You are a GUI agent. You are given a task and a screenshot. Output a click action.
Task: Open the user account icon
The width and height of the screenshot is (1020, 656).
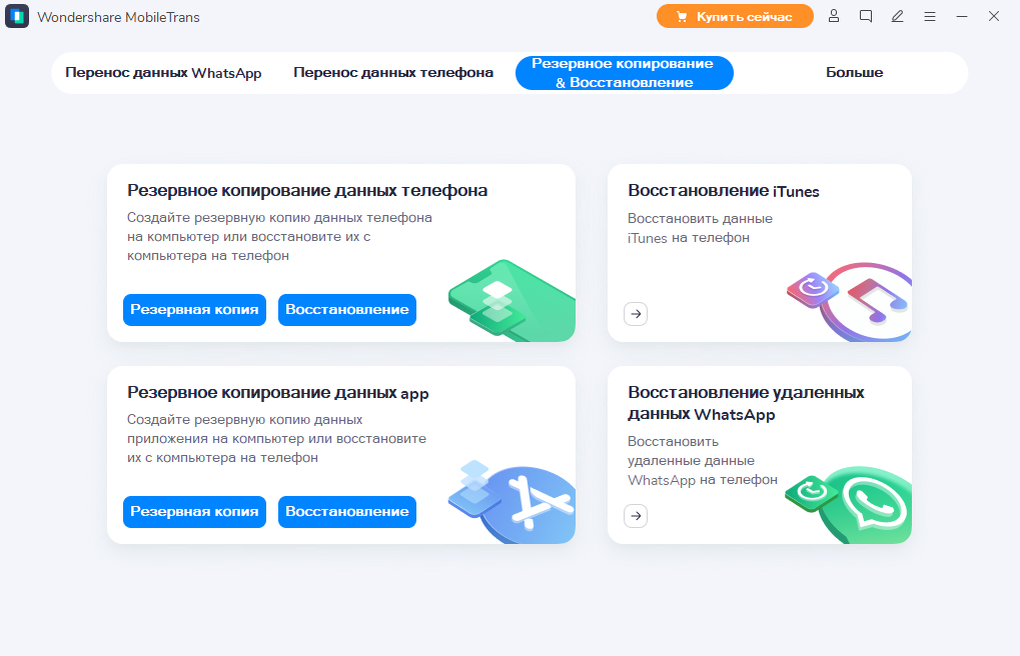833,16
